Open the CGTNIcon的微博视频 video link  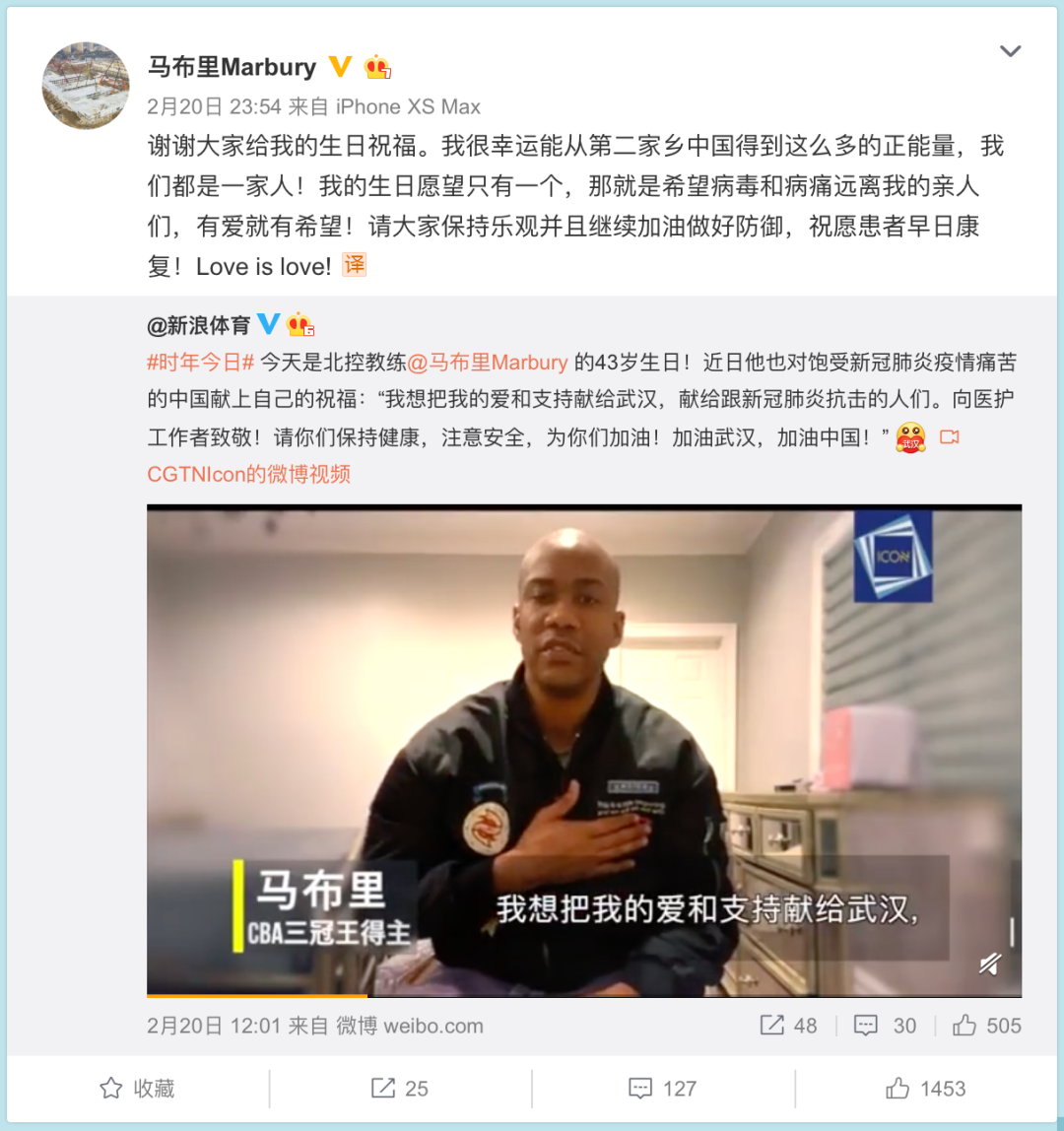(249, 474)
